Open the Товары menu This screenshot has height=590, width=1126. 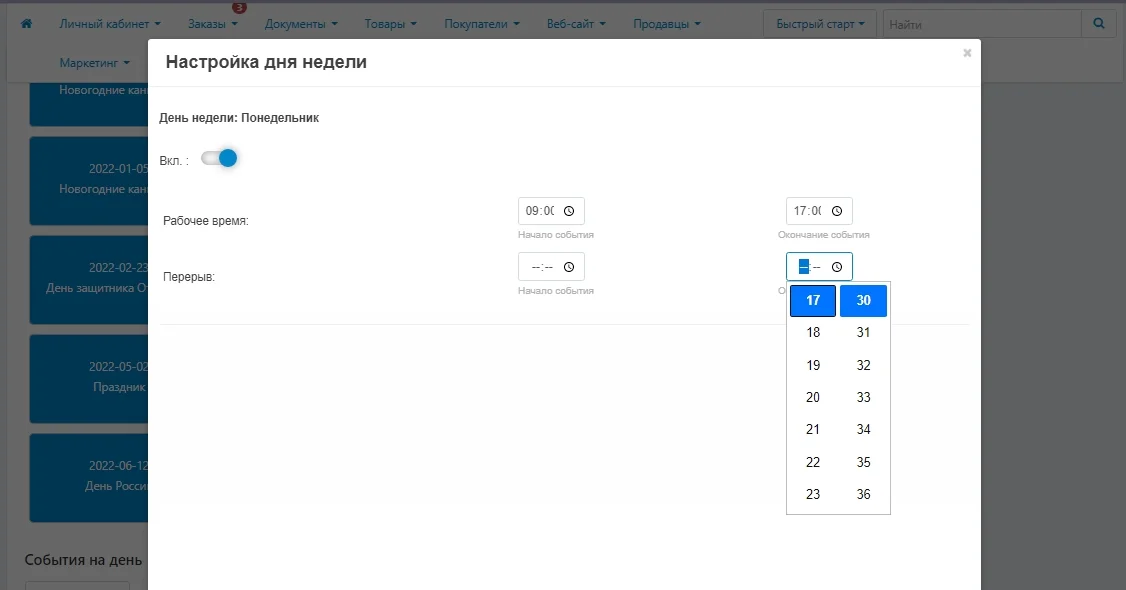coord(390,24)
